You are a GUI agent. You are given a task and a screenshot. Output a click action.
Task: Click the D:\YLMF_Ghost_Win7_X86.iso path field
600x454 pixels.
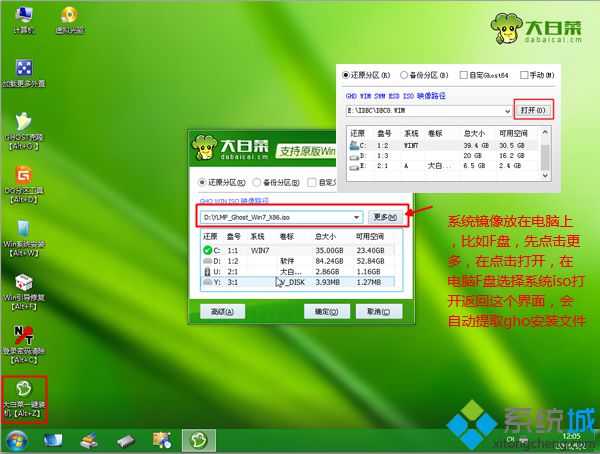click(281, 217)
